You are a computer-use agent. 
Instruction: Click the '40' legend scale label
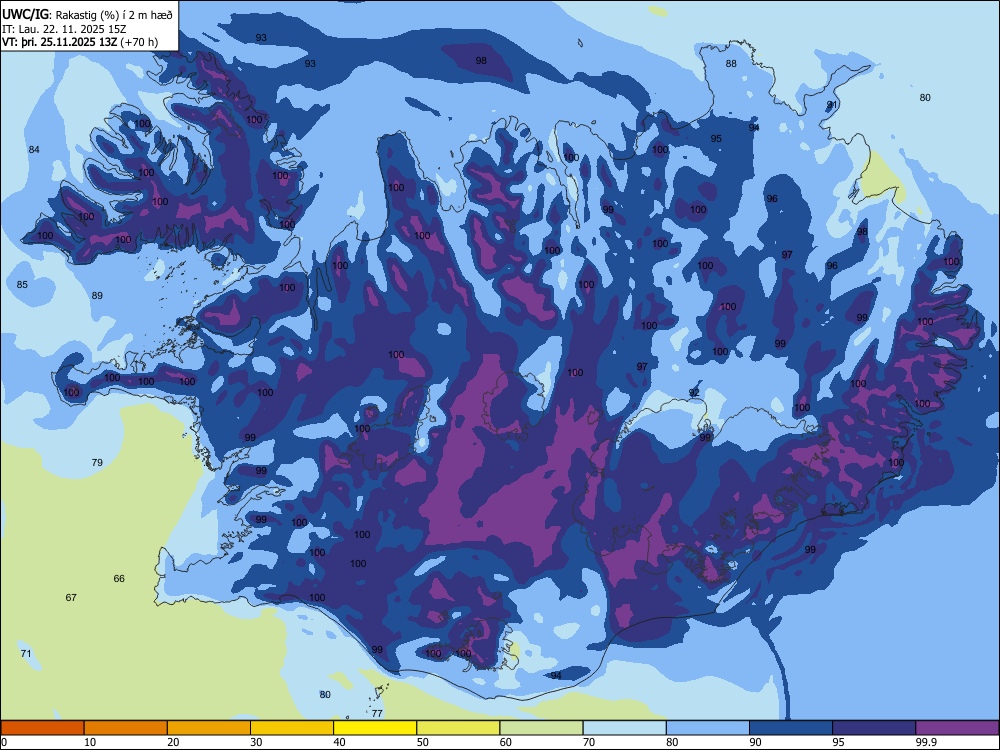(x=339, y=742)
